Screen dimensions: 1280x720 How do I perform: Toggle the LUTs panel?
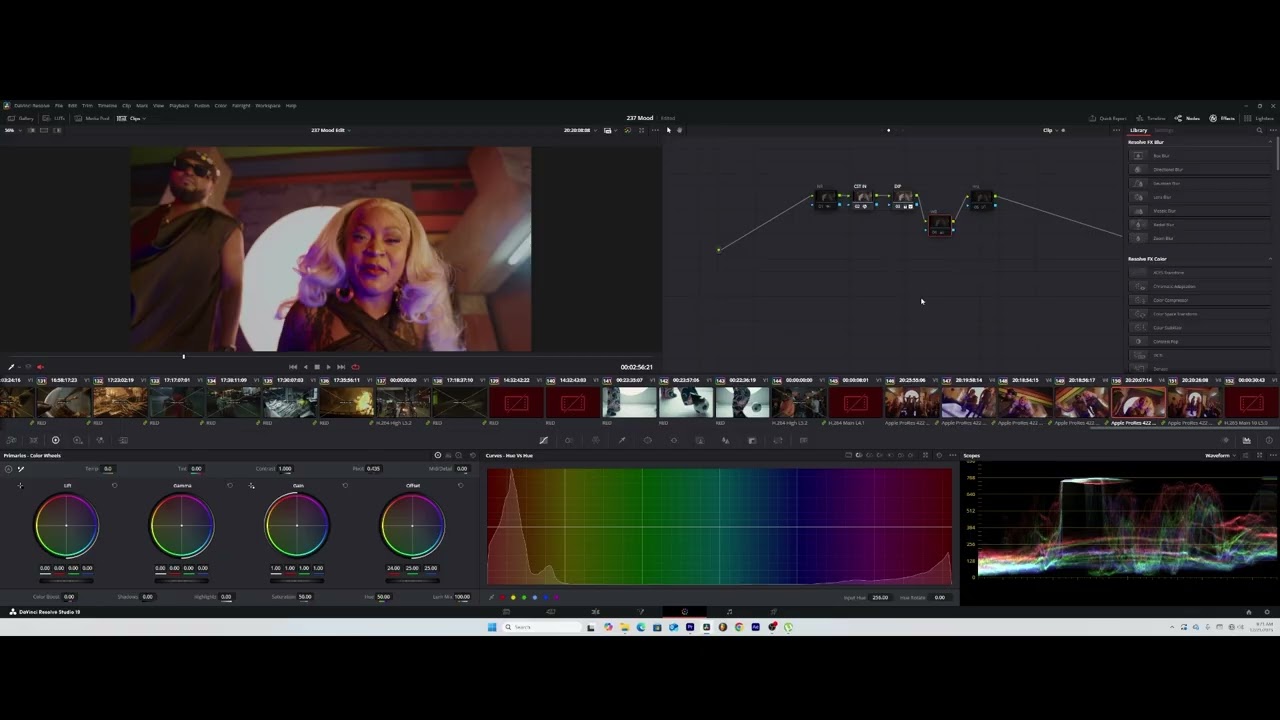55,118
